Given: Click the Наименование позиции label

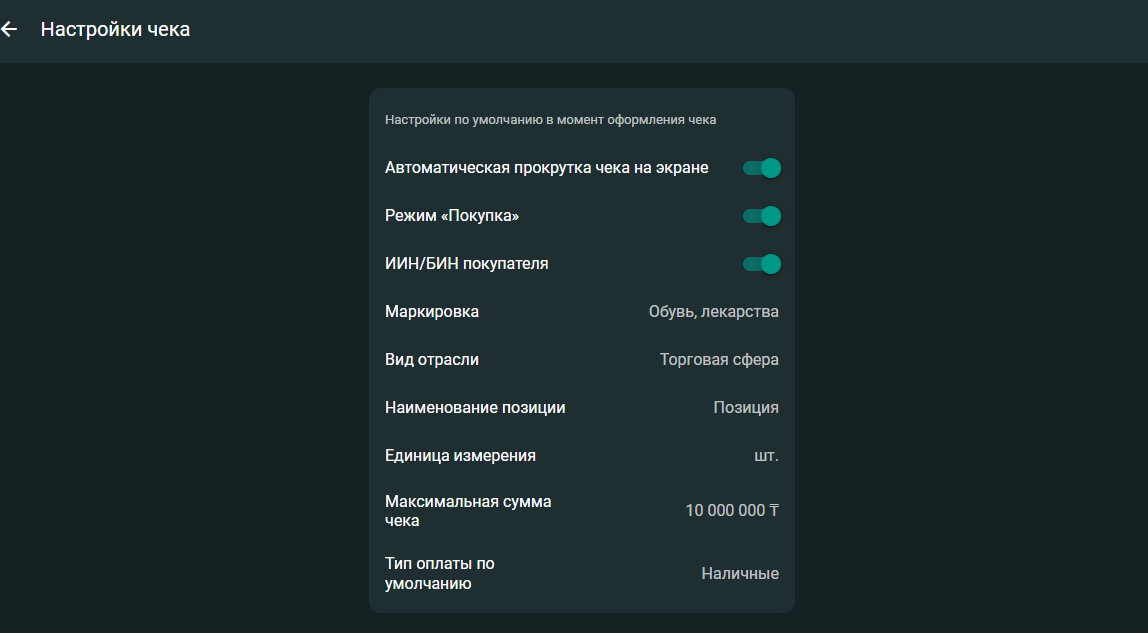Looking at the screenshot, I should pos(475,408).
